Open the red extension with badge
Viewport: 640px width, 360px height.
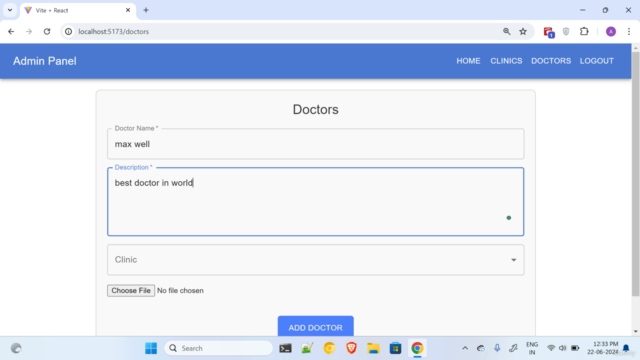[548, 32]
